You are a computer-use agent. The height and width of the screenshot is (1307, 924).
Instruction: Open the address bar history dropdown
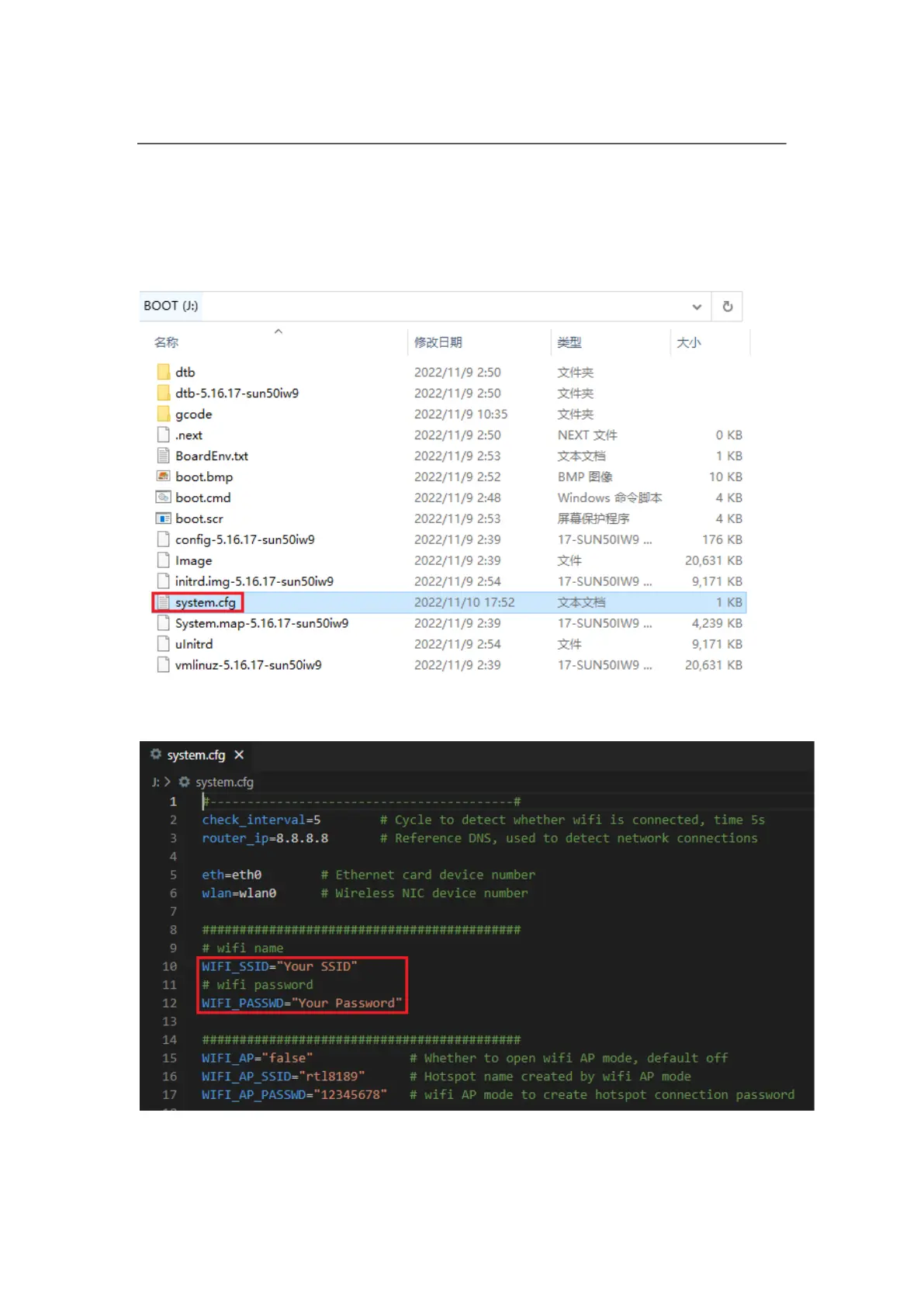[x=696, y=307]
